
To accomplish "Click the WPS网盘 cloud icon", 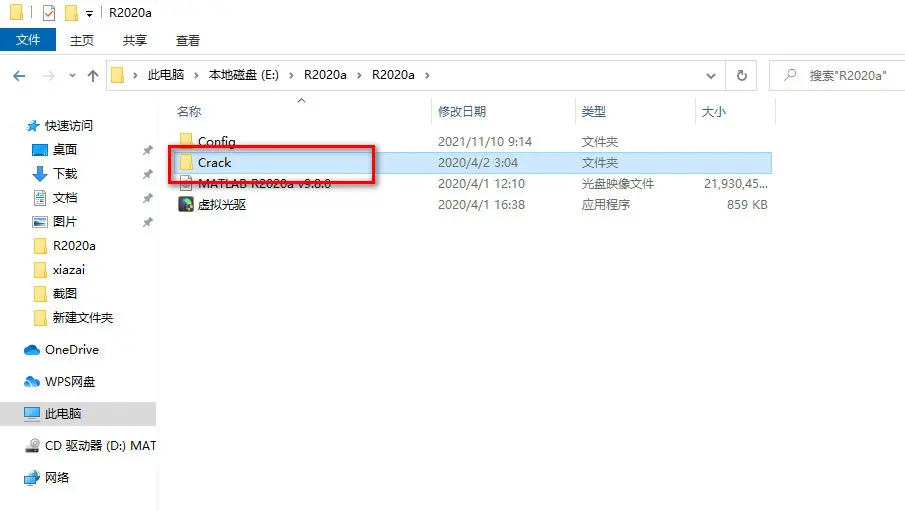I will pos(32,382).
